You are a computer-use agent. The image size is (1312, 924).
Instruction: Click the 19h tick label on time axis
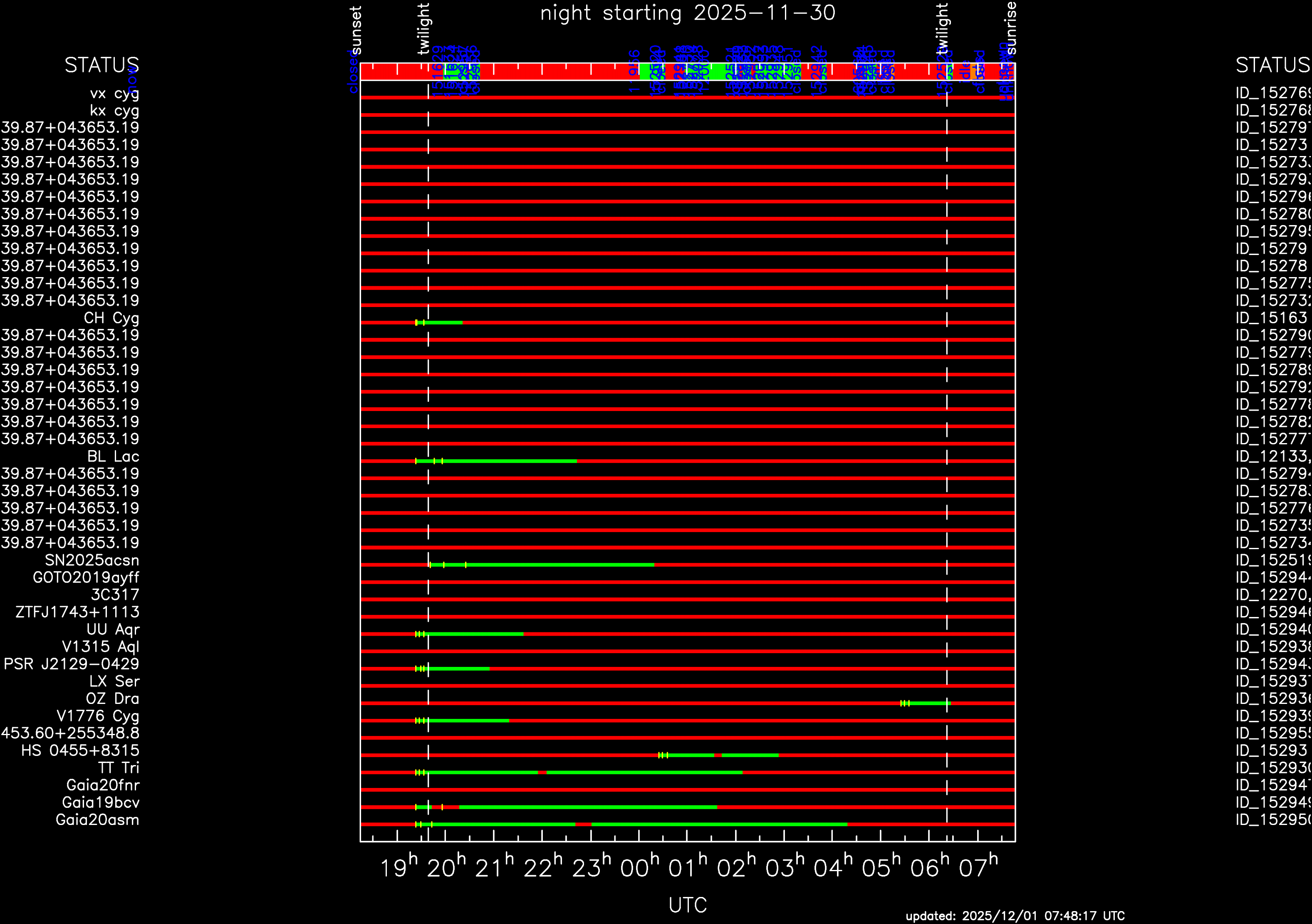(398, 867)
